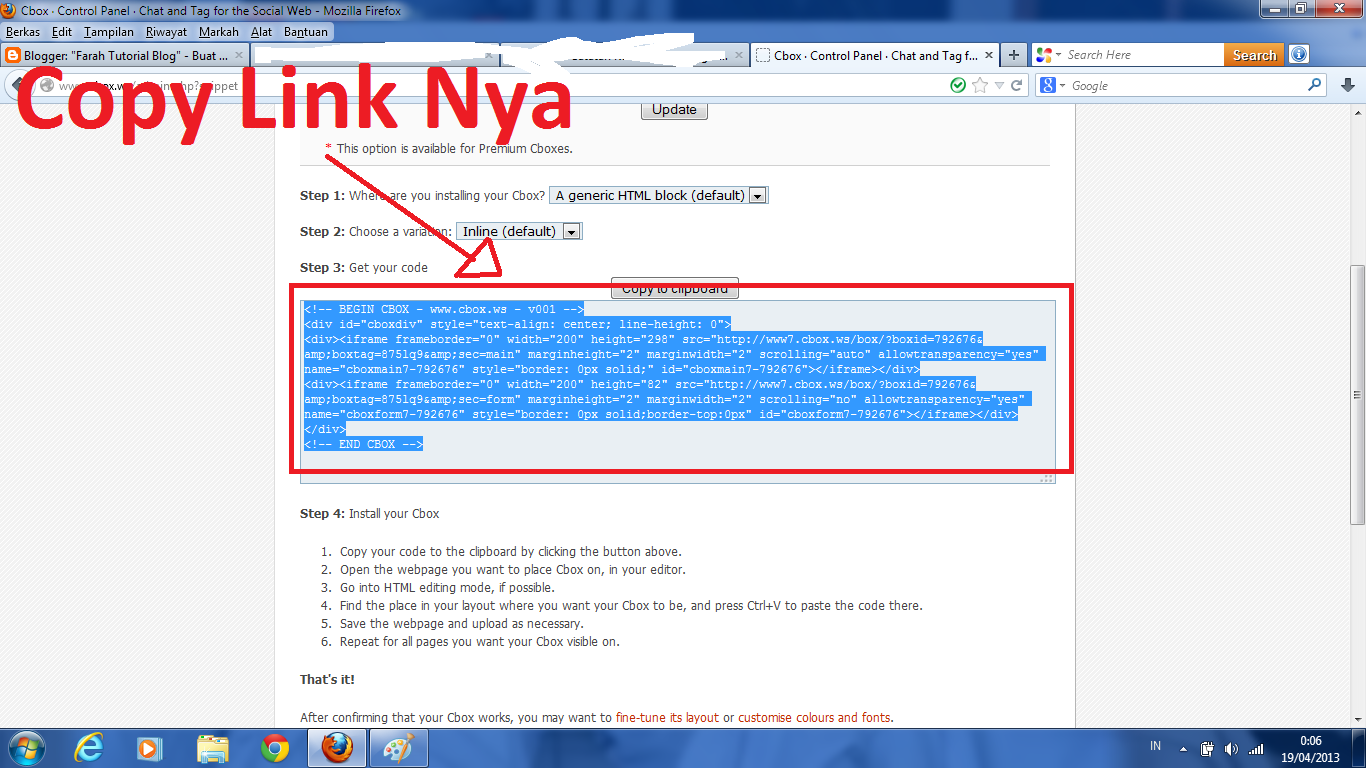Bookmark this page with the star icon

click(981, 86)
